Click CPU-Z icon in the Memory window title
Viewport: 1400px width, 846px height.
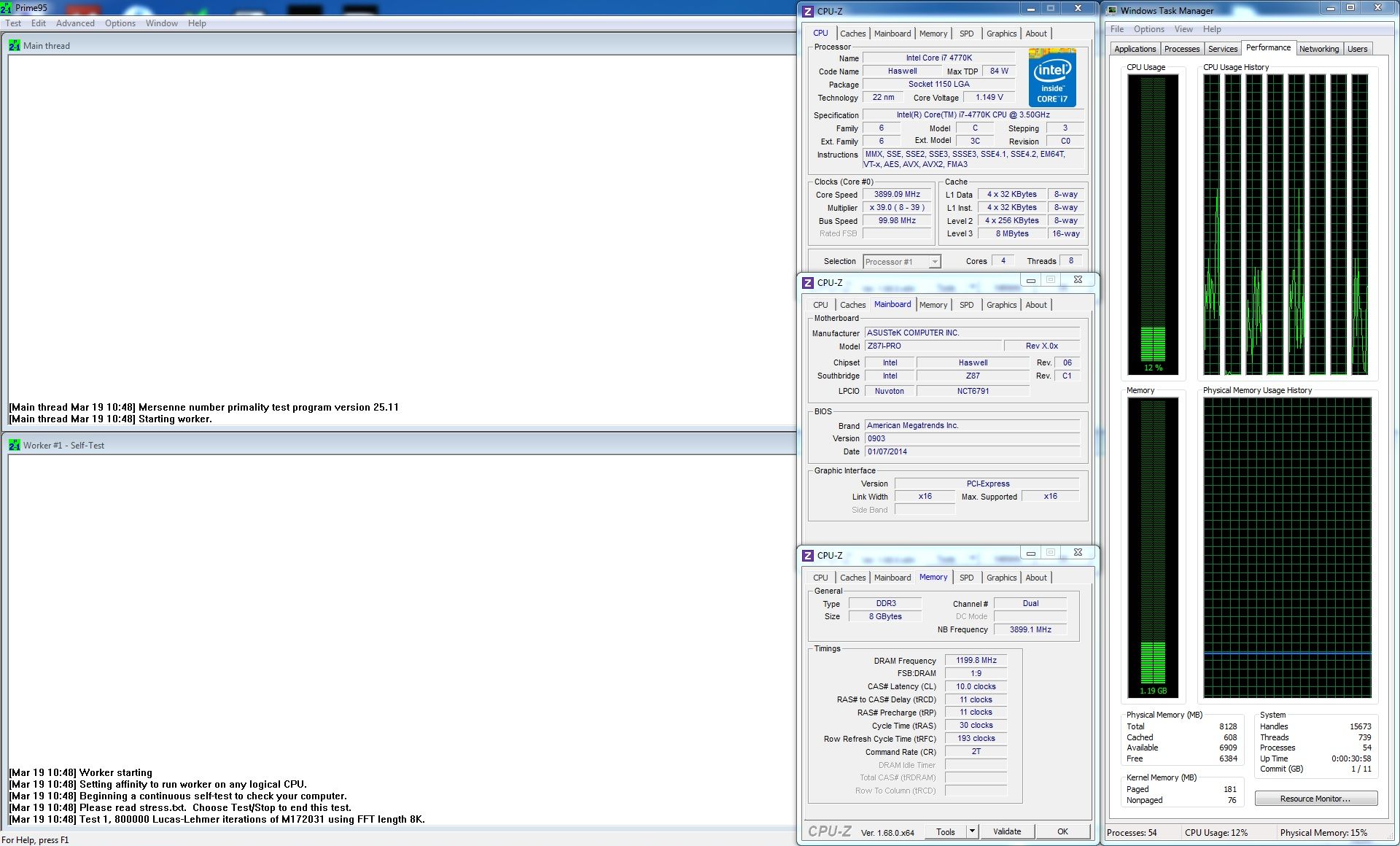808,556
